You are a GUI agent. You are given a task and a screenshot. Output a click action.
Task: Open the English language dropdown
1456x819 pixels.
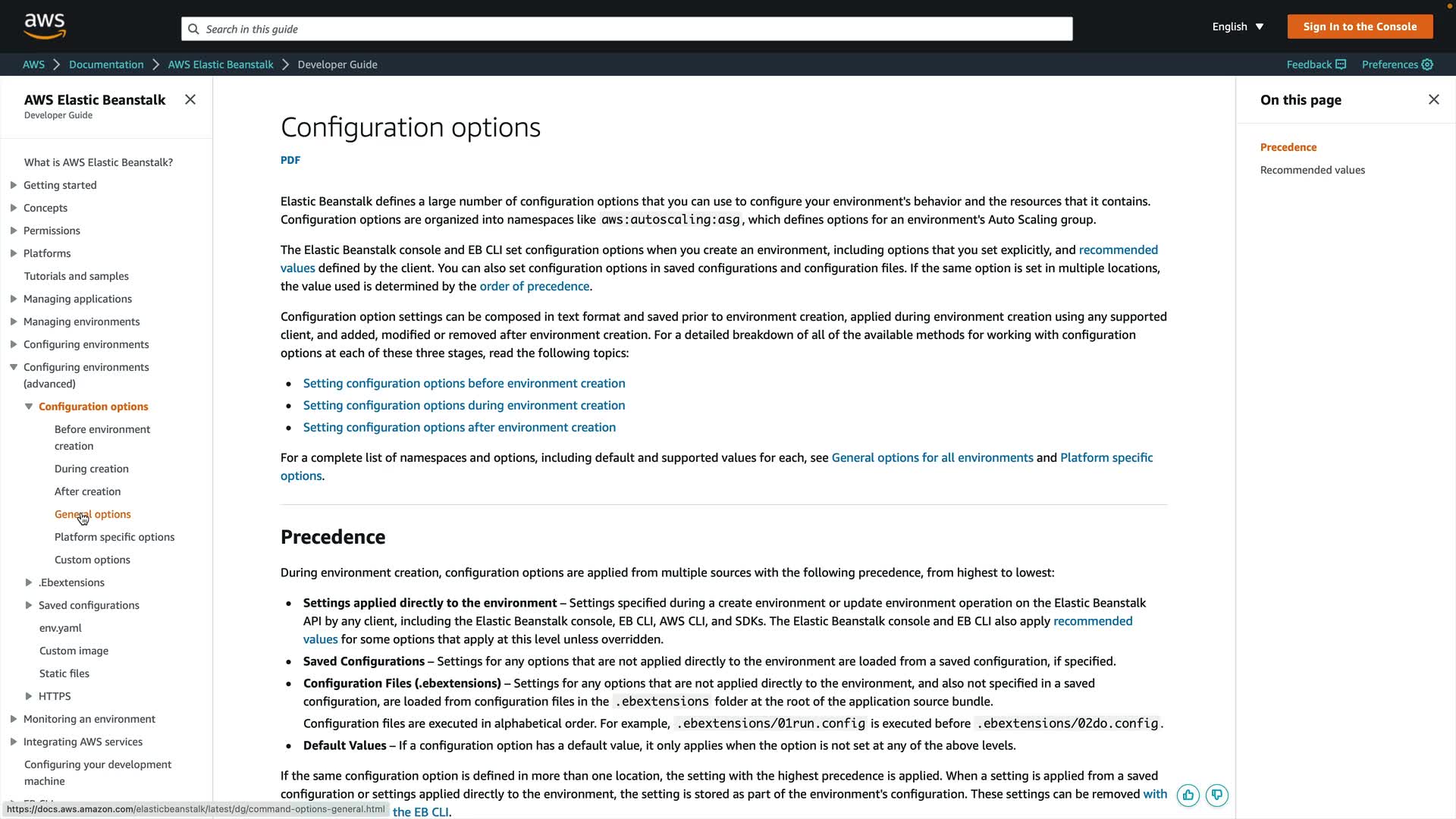pyautogui.click(x=1238, y=27)
